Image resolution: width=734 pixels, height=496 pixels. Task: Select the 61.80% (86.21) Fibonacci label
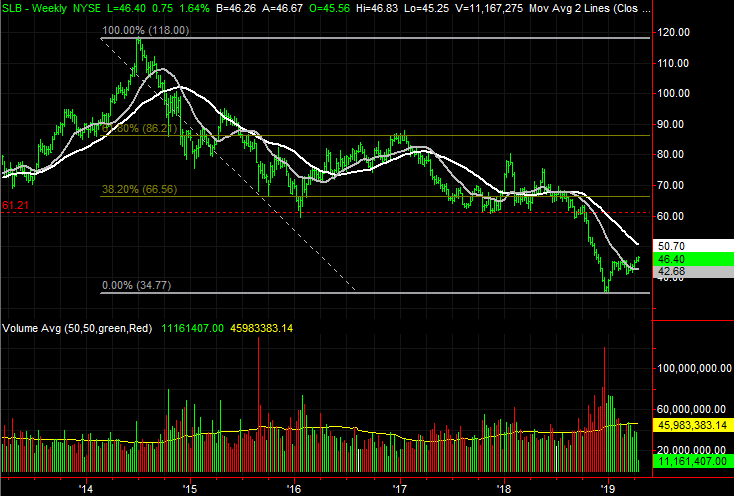coord(139,128)
